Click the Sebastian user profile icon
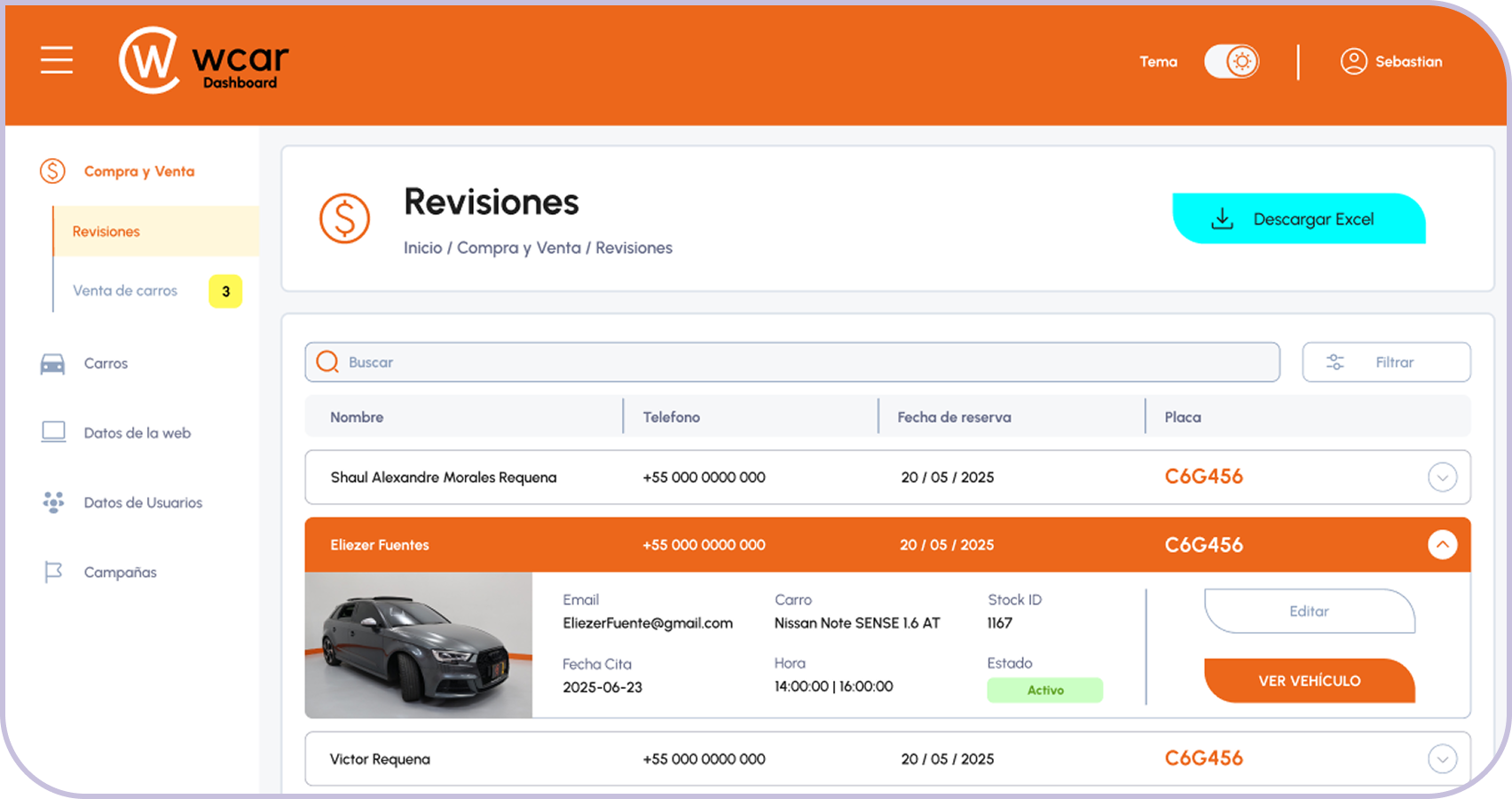 1353,61
